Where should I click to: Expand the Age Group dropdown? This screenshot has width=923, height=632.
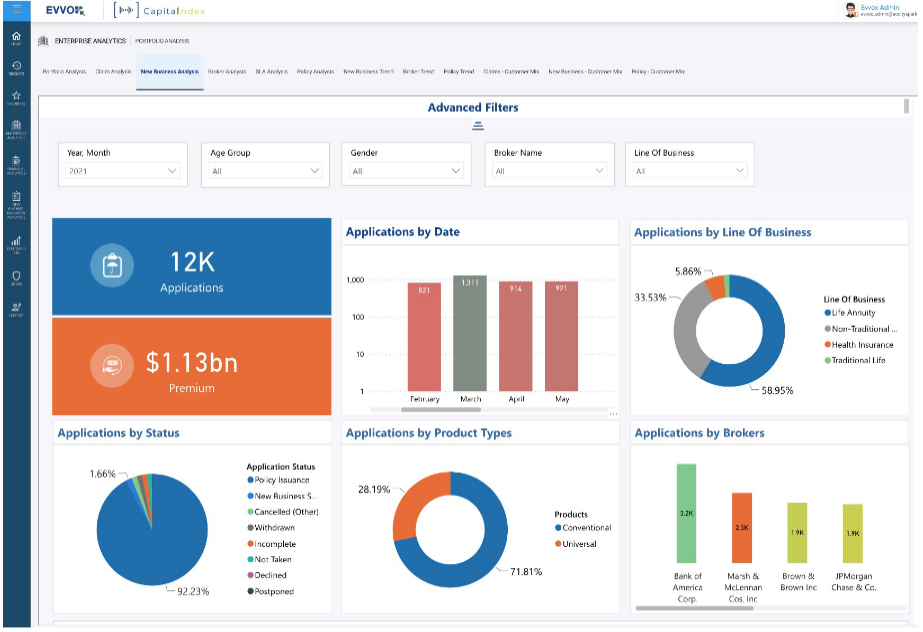(x=265, y=171)
